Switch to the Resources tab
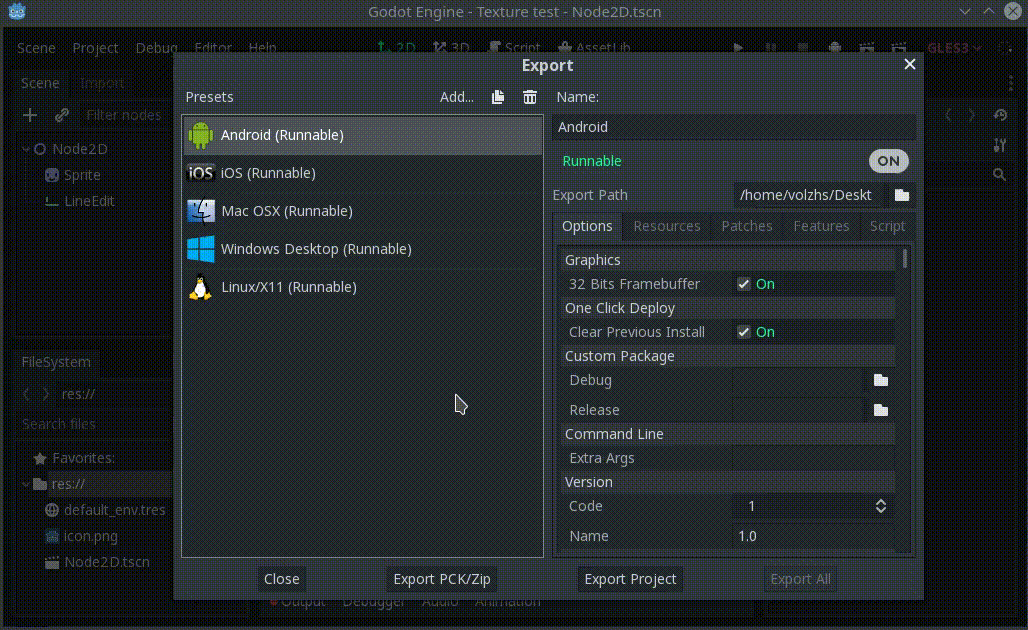 coord(666,226)
